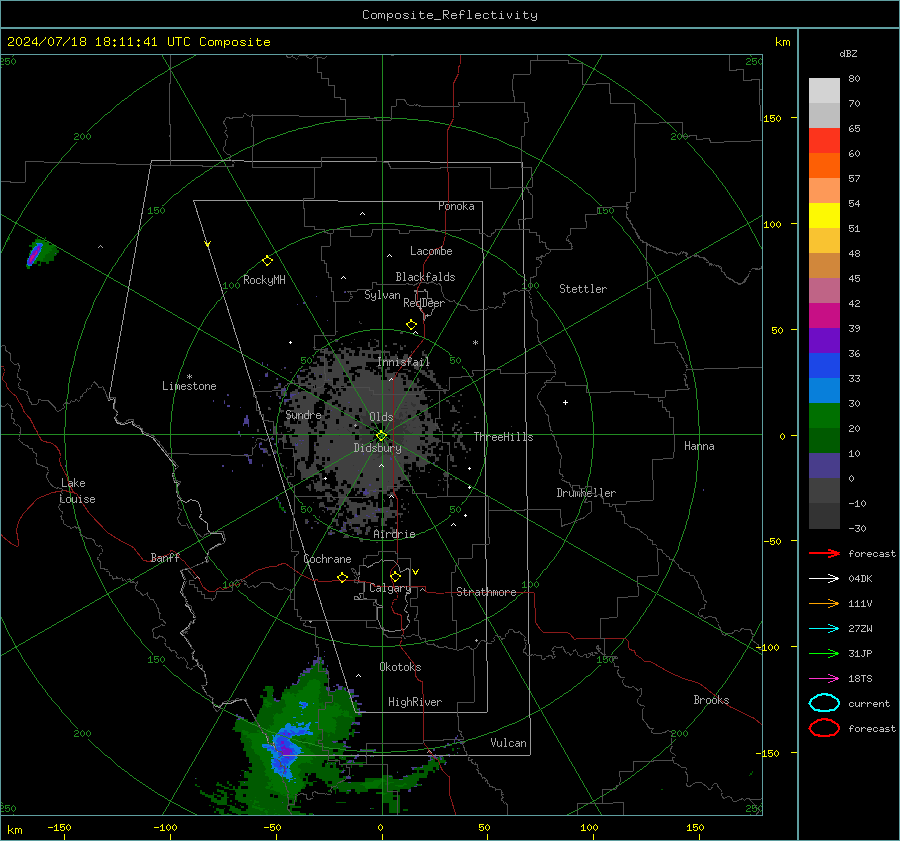Click the Drumheller label
900x841 pixels.
[x=586, y=493]
